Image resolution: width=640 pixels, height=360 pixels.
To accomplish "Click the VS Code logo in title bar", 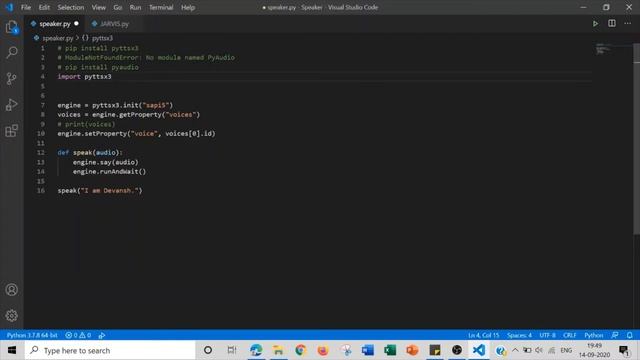I will 9,7.
